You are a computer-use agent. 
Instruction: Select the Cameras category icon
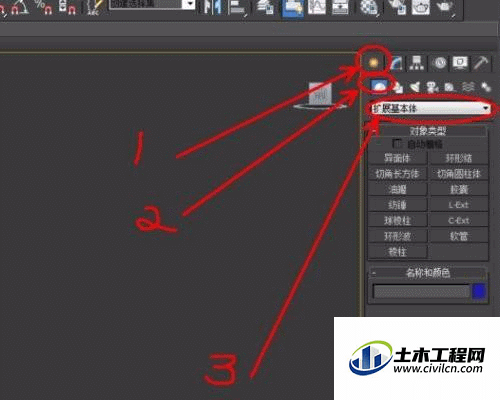tap(433, 87)
